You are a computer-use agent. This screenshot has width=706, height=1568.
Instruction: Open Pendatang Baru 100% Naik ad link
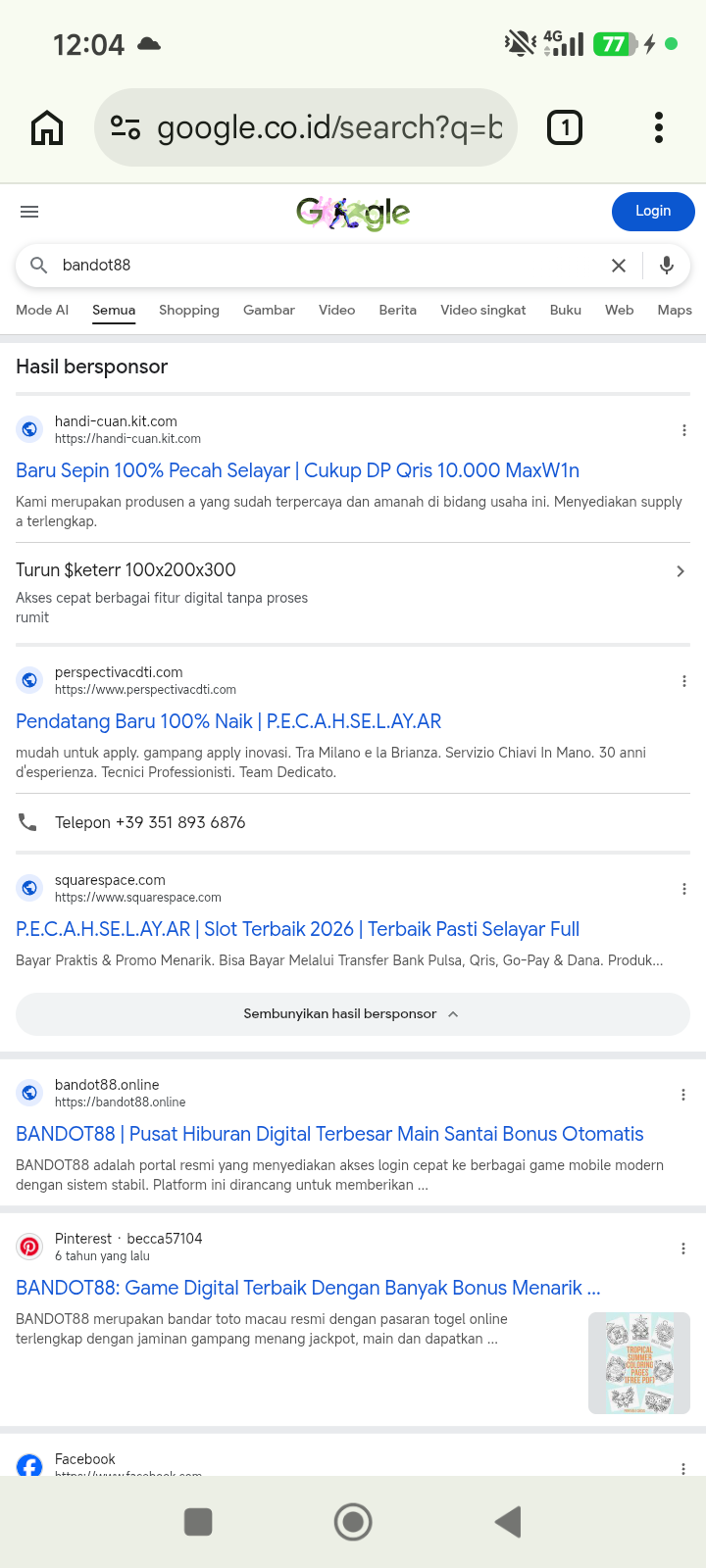pos(228,721)
